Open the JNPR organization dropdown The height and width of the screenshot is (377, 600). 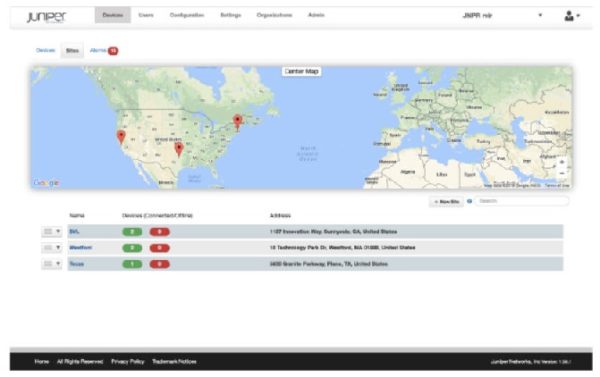pos(502,15)
